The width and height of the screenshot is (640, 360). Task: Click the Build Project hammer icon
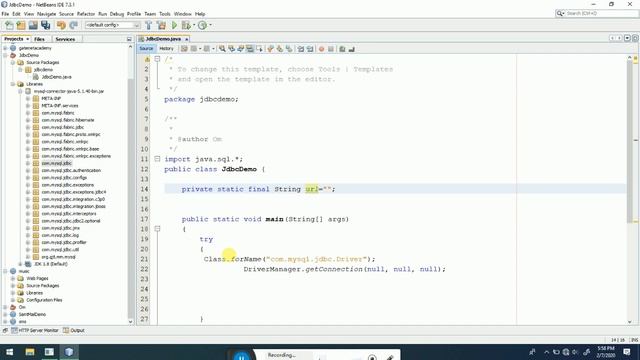[x=149, y=25]
